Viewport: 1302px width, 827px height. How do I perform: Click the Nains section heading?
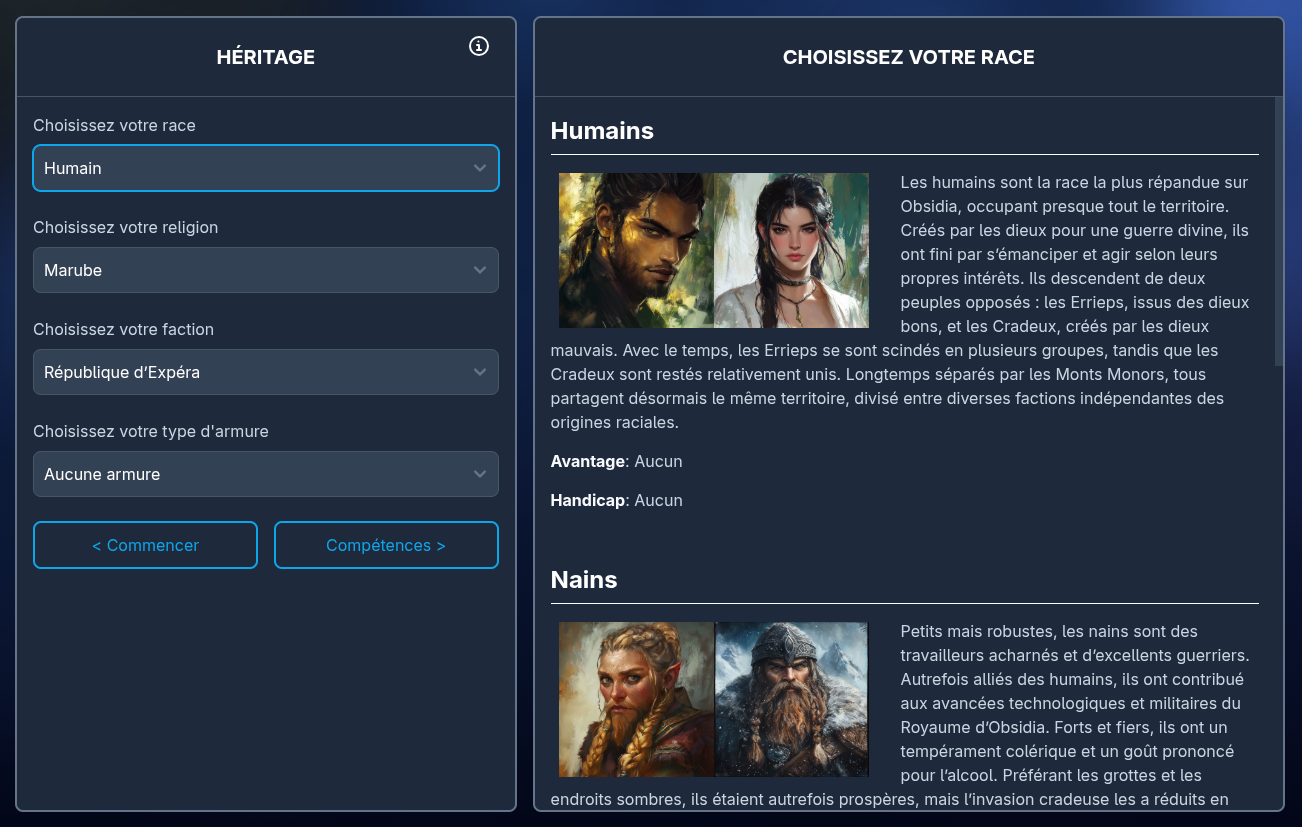tap(584, 580)
